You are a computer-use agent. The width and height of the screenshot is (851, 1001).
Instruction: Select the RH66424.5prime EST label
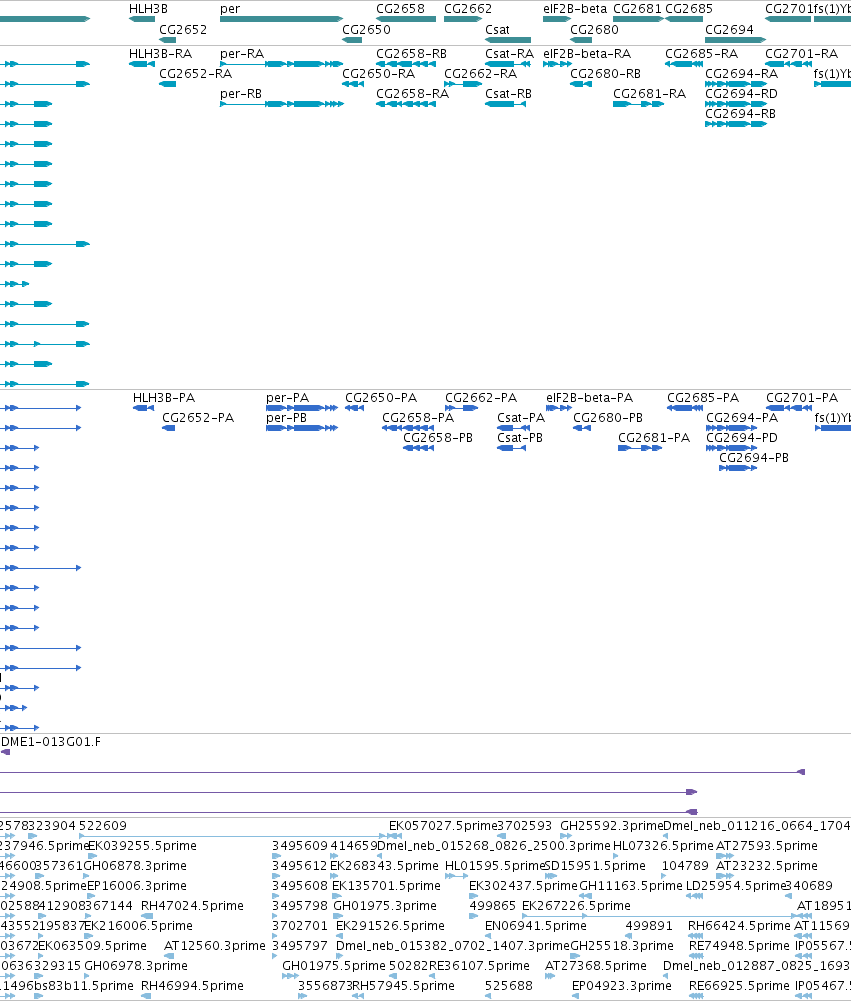tap(739, 926)
